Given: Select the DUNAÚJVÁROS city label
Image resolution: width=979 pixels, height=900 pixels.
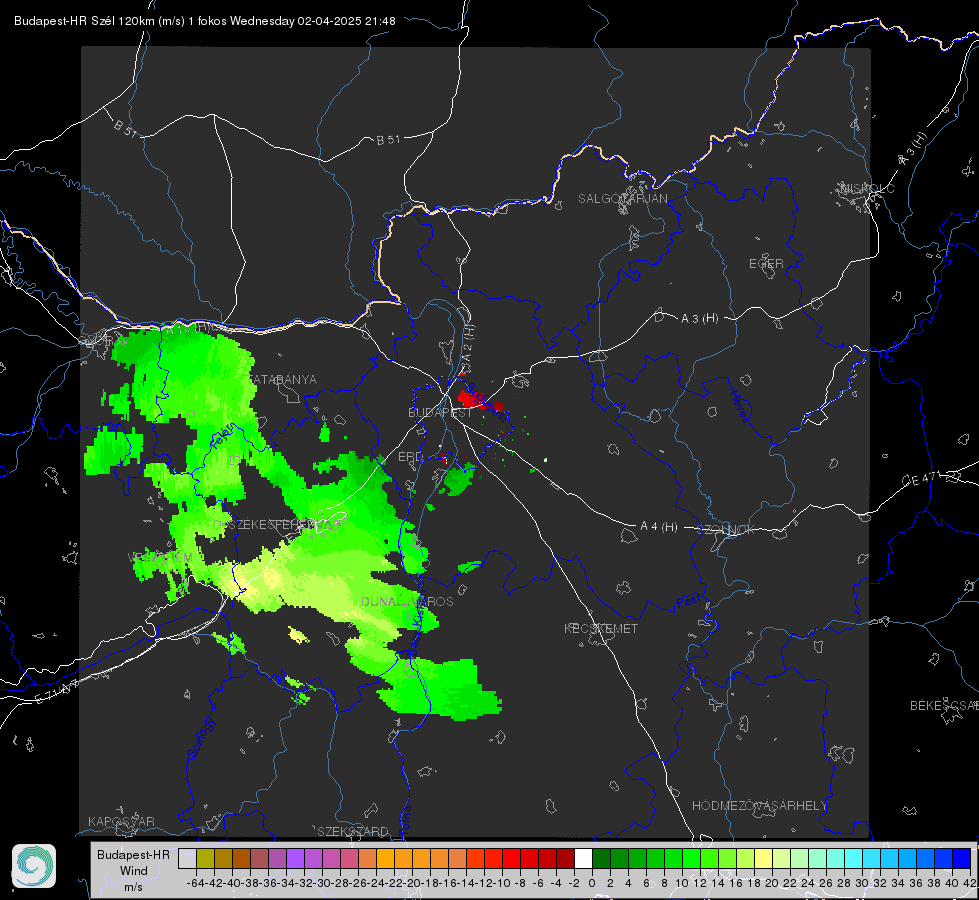Looking at the screenshot, I should tap(407, 601).
